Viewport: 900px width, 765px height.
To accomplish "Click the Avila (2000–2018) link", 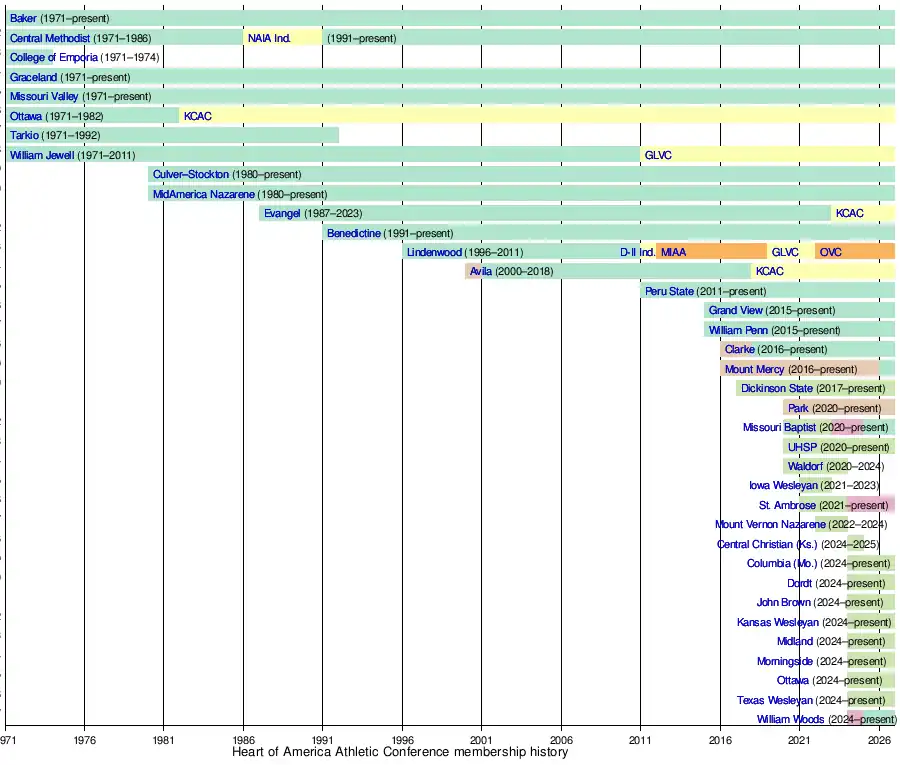I will point(483,271).
